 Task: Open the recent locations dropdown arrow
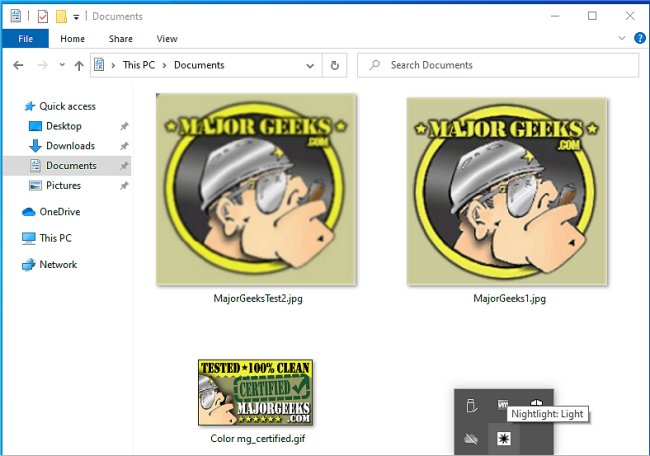[62, 66]
